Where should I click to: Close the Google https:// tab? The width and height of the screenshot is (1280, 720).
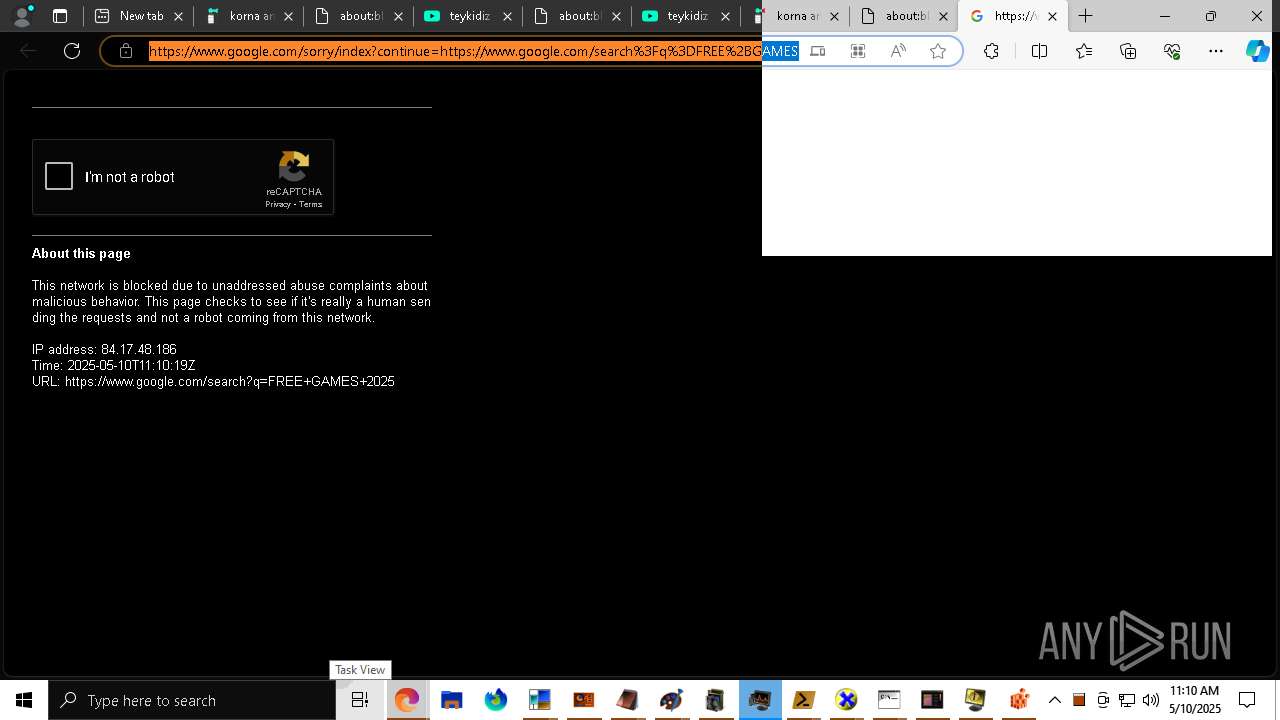pos(1052,16)
